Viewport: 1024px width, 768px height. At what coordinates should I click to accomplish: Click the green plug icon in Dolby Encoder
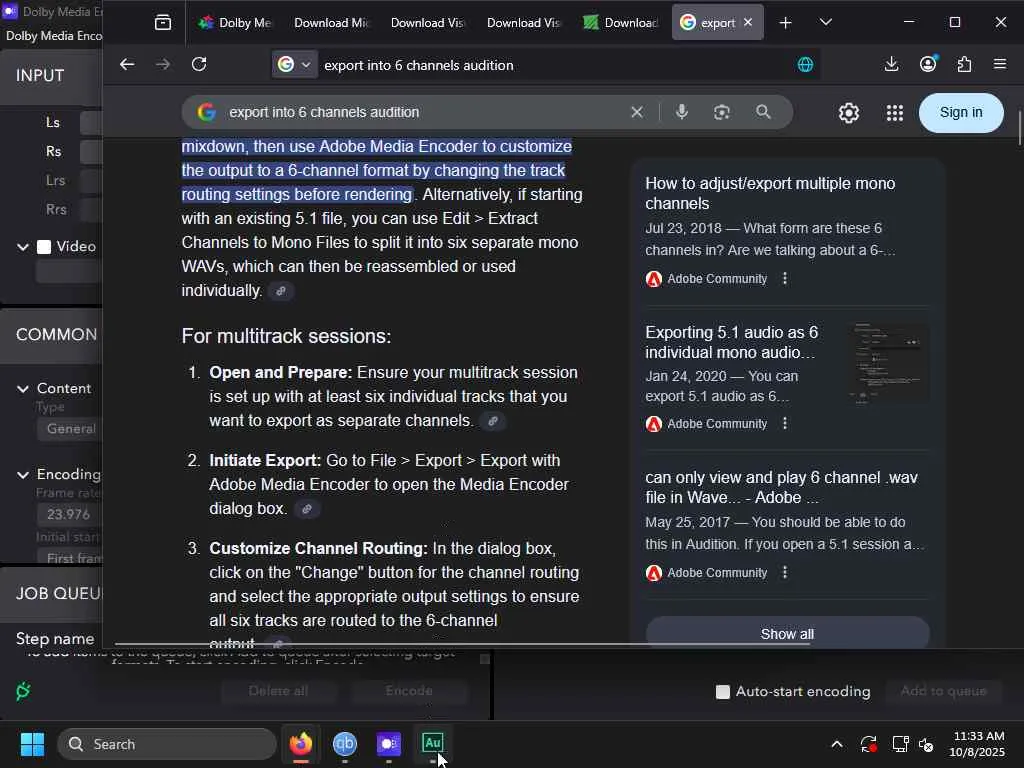coord(23,691)
